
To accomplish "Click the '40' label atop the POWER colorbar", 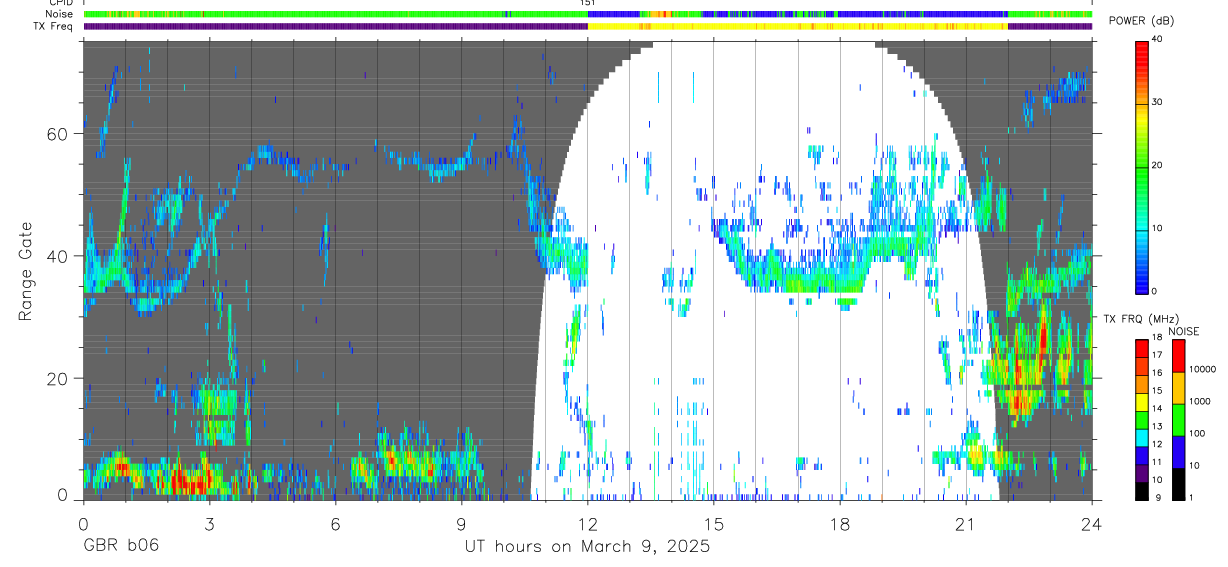I will pos(1158,40).
